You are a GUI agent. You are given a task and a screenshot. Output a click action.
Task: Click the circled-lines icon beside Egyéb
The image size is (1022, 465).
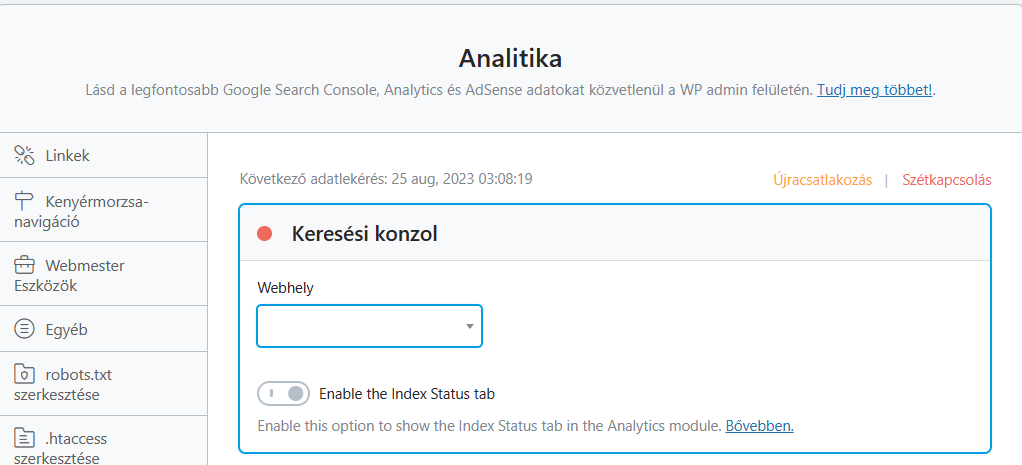24,329
